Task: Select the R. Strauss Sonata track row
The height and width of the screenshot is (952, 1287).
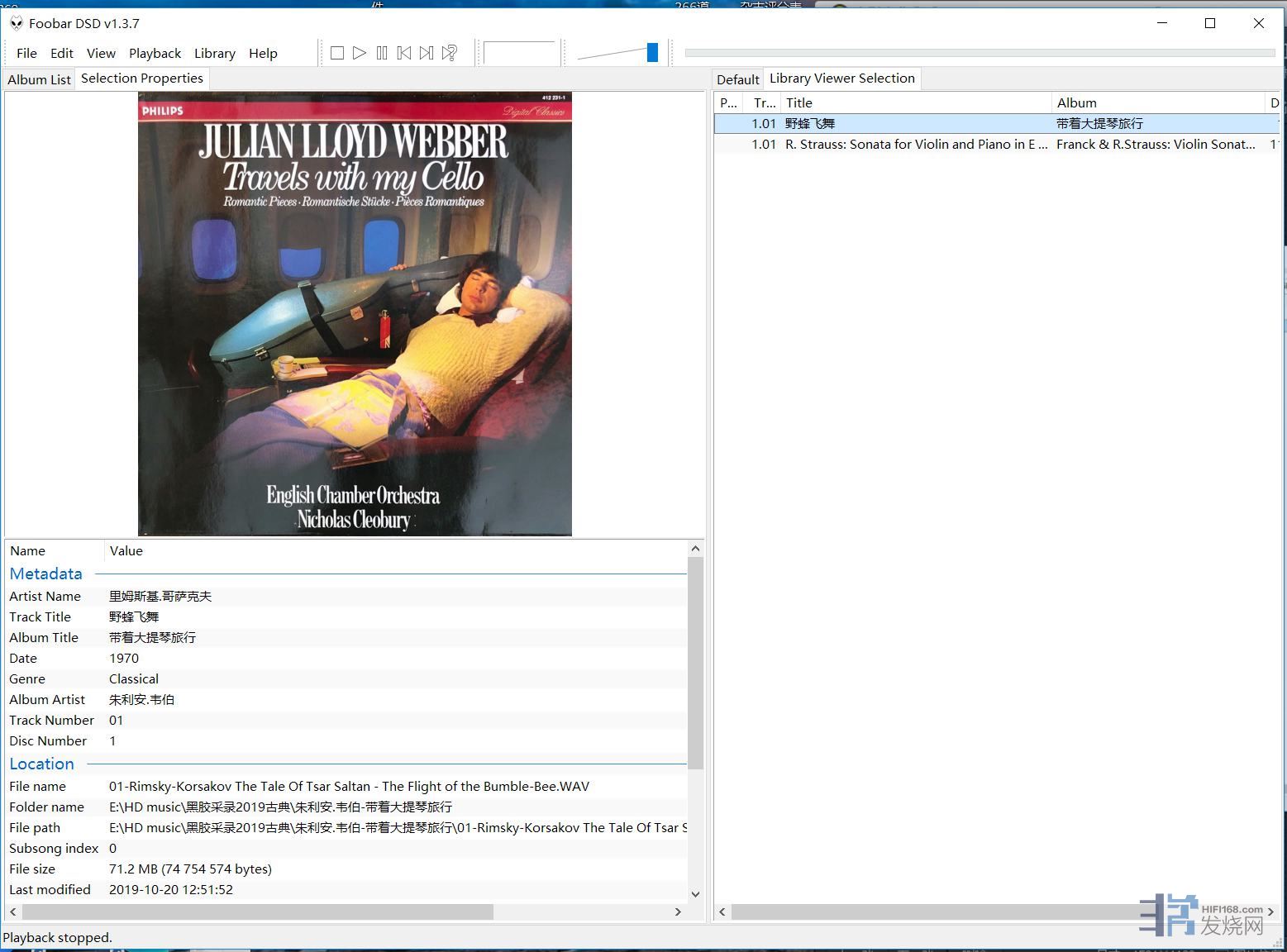Action: click(x=916, y=144)
